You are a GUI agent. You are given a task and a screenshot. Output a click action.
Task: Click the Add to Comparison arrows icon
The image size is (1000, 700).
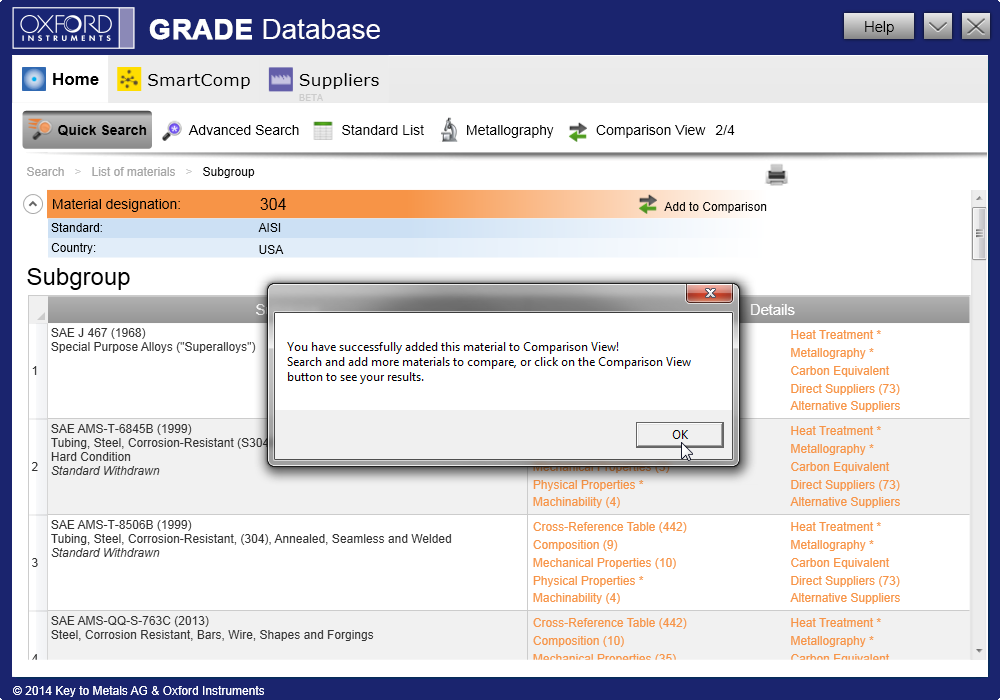point(648,205)
